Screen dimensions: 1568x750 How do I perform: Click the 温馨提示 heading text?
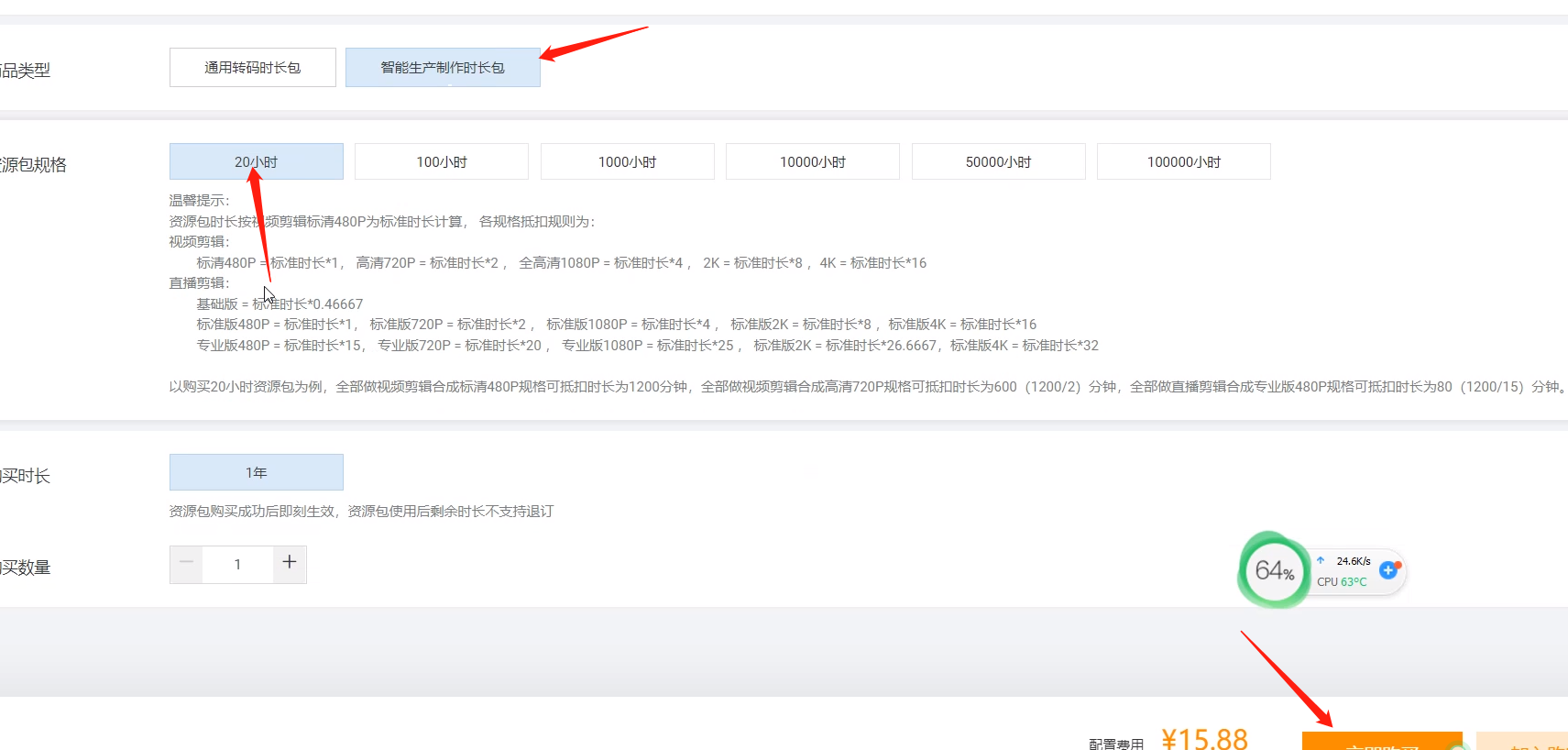tap(199, 201)
